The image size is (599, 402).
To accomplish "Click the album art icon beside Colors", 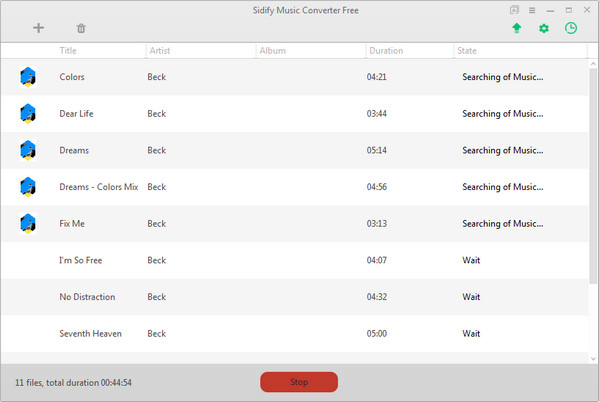I will pos(28,77).
